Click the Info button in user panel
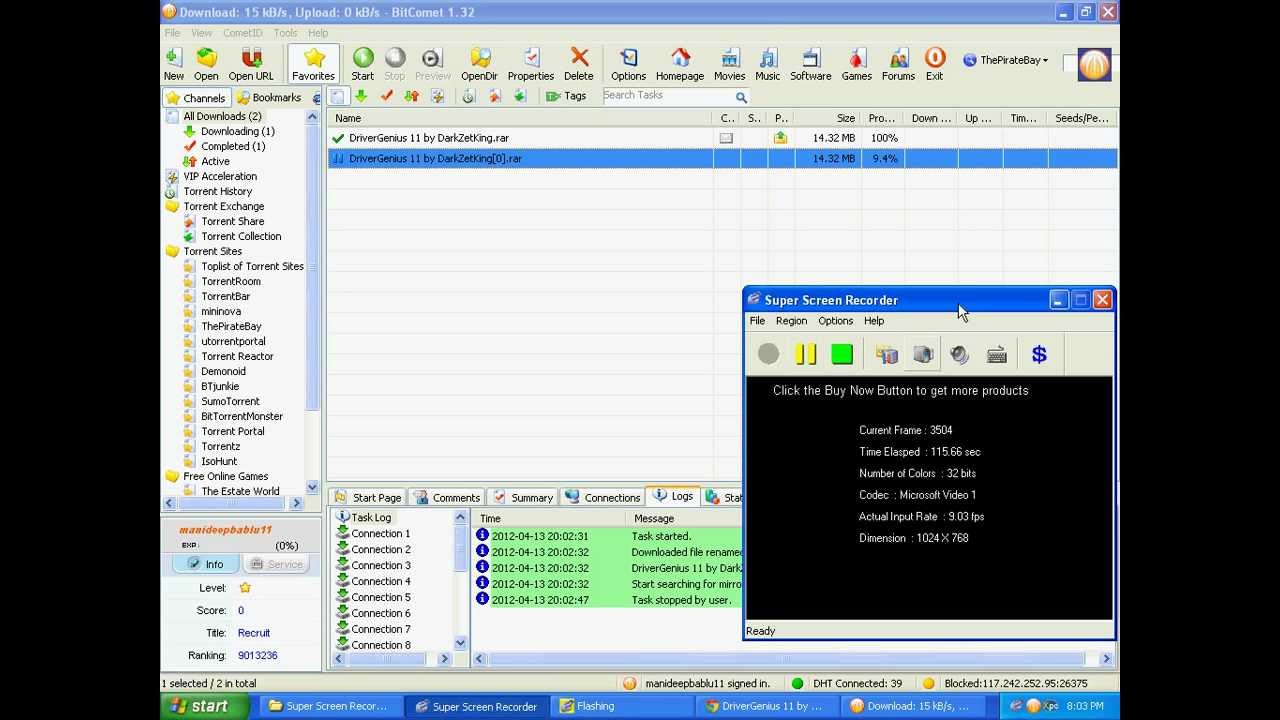This screenshot has width=1280, height=720. 205,564
